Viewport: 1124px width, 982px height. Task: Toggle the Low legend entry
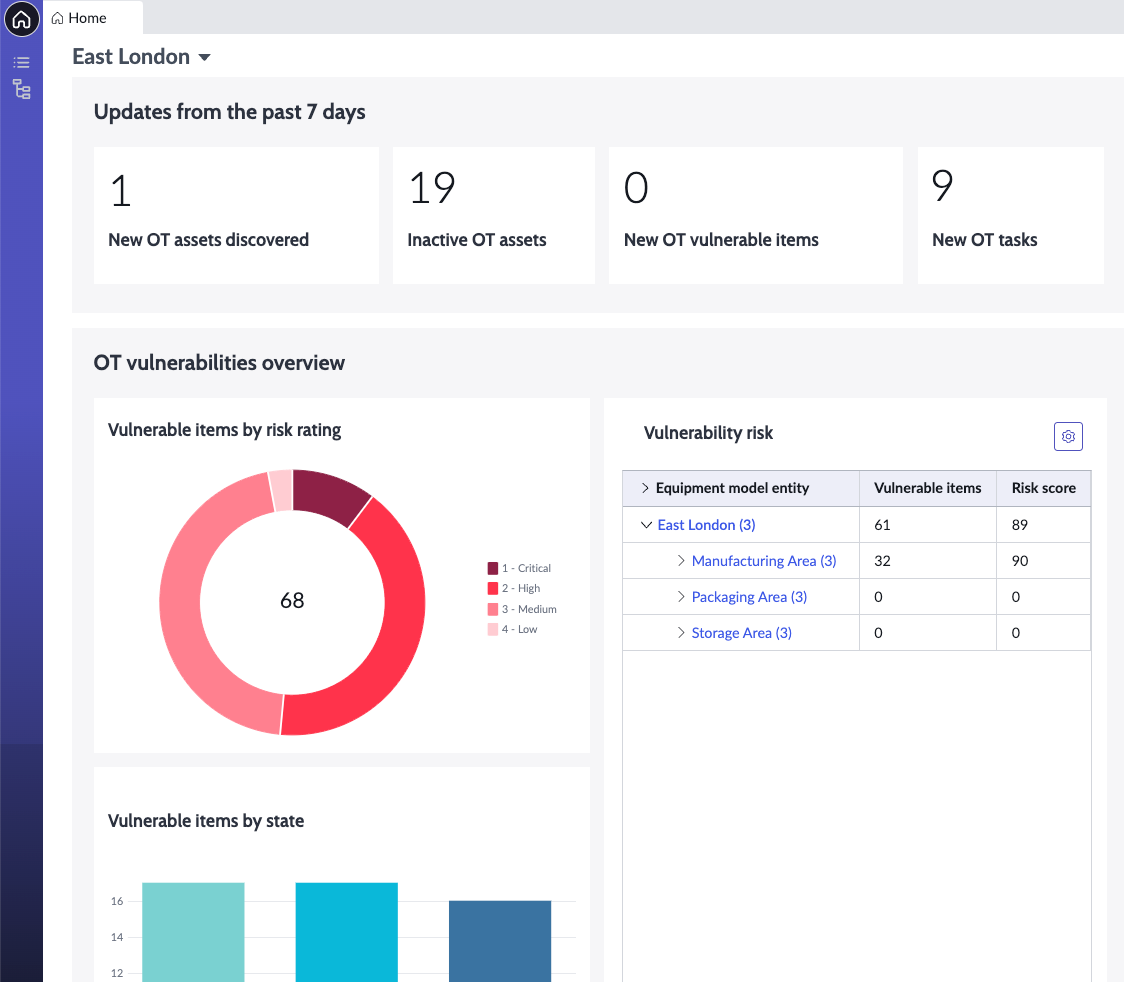[x=513, y=629]
